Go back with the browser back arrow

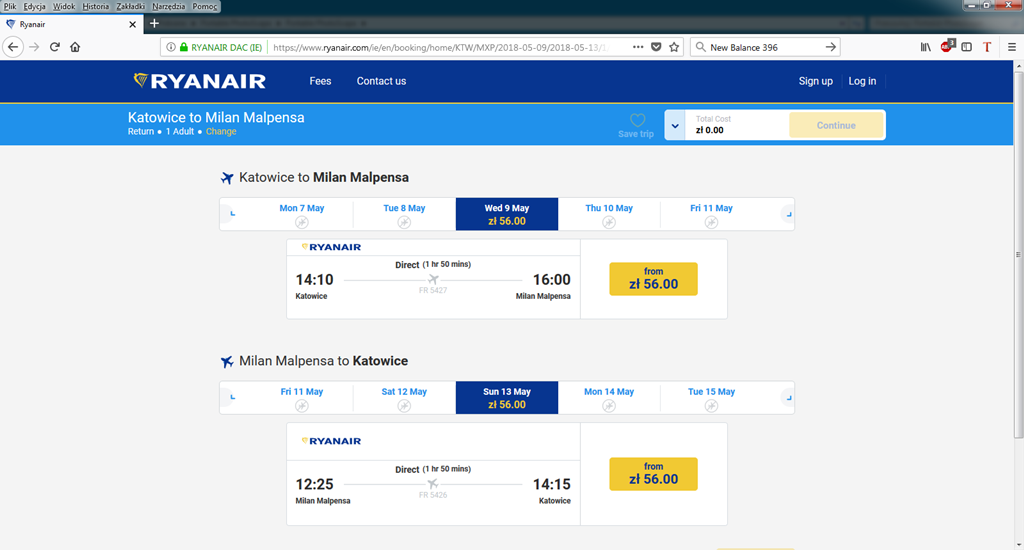tap(13, 47)
